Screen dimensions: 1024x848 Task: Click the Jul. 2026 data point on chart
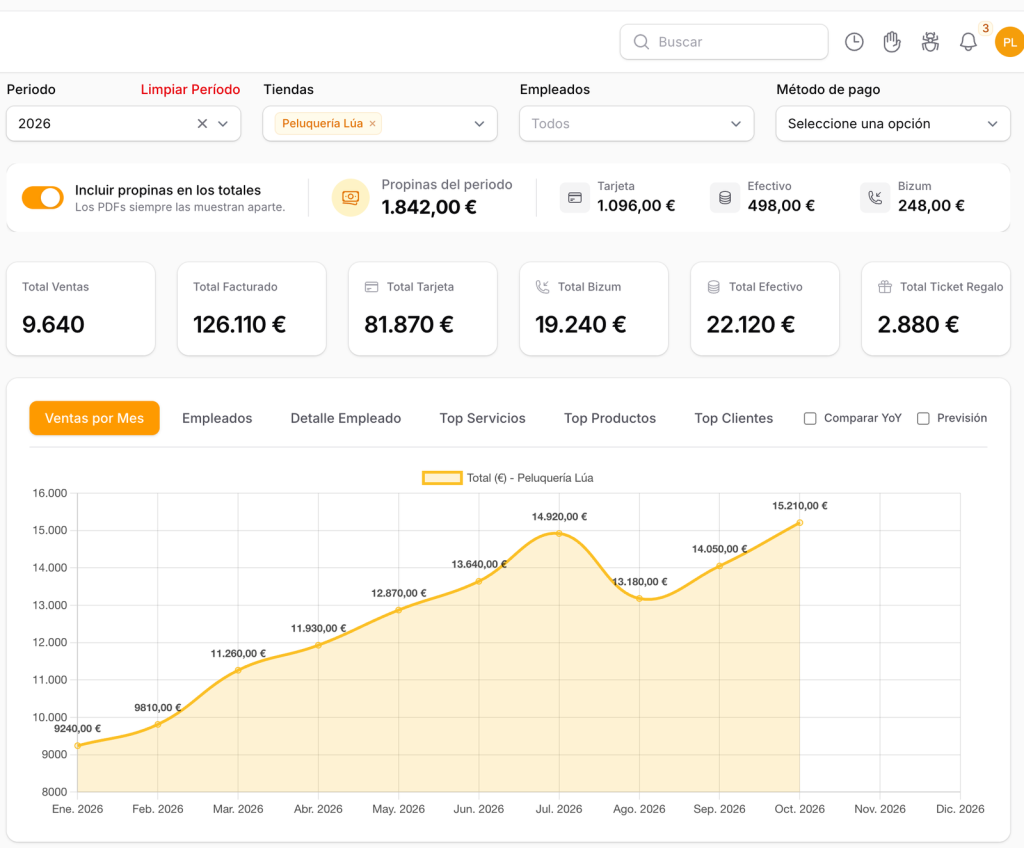pyautogui.click(x=559, y=534)
